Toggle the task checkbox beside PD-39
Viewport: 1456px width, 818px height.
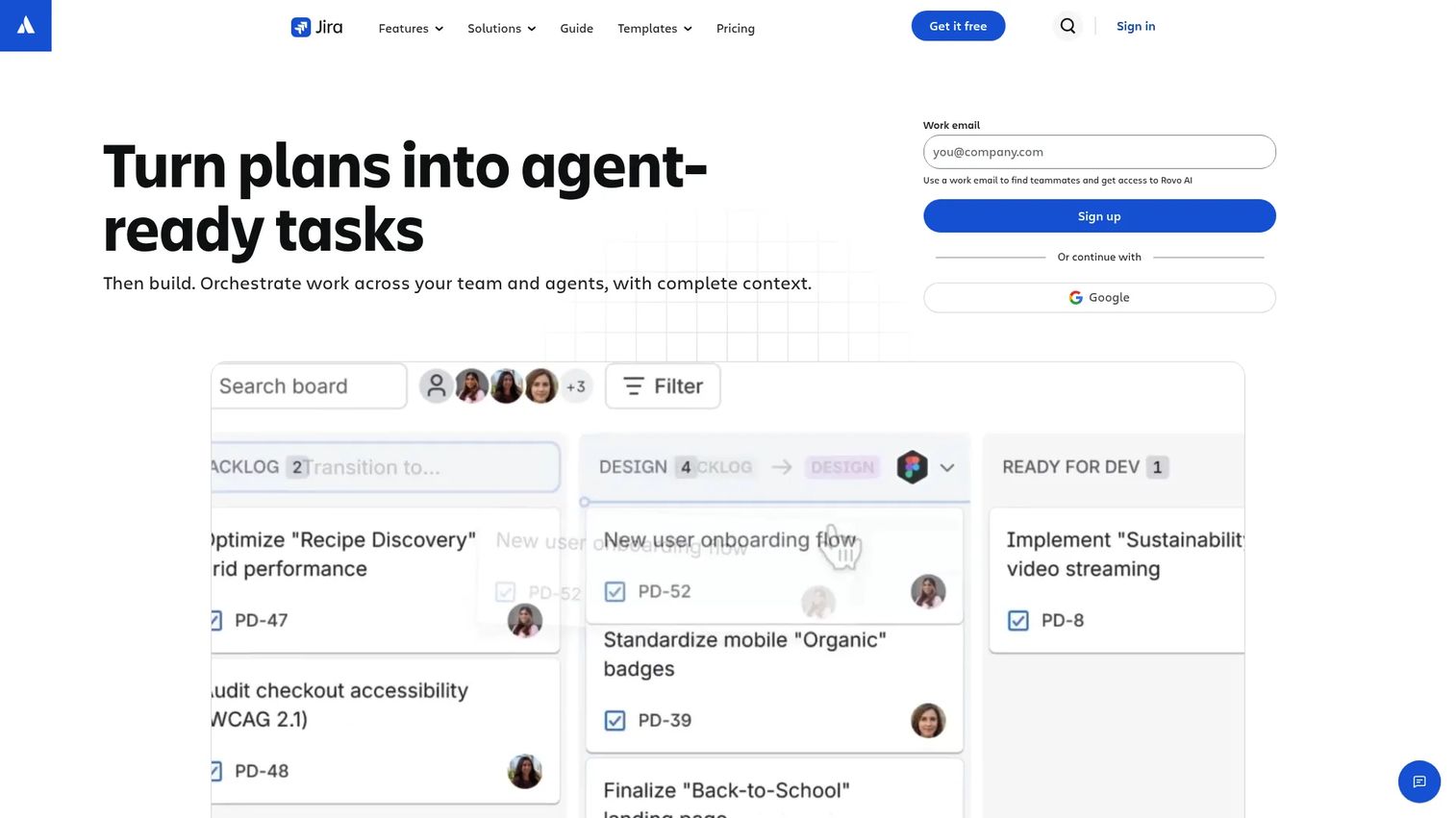tap(615, 720)
